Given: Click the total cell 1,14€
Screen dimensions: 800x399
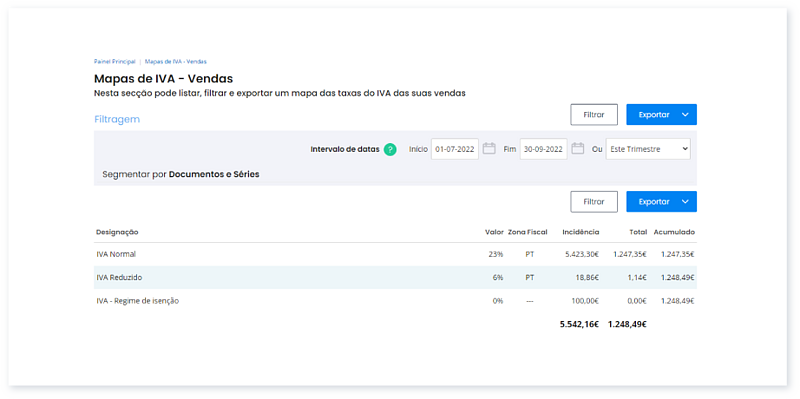Looking at the screenshot, I should click(637, 278).
